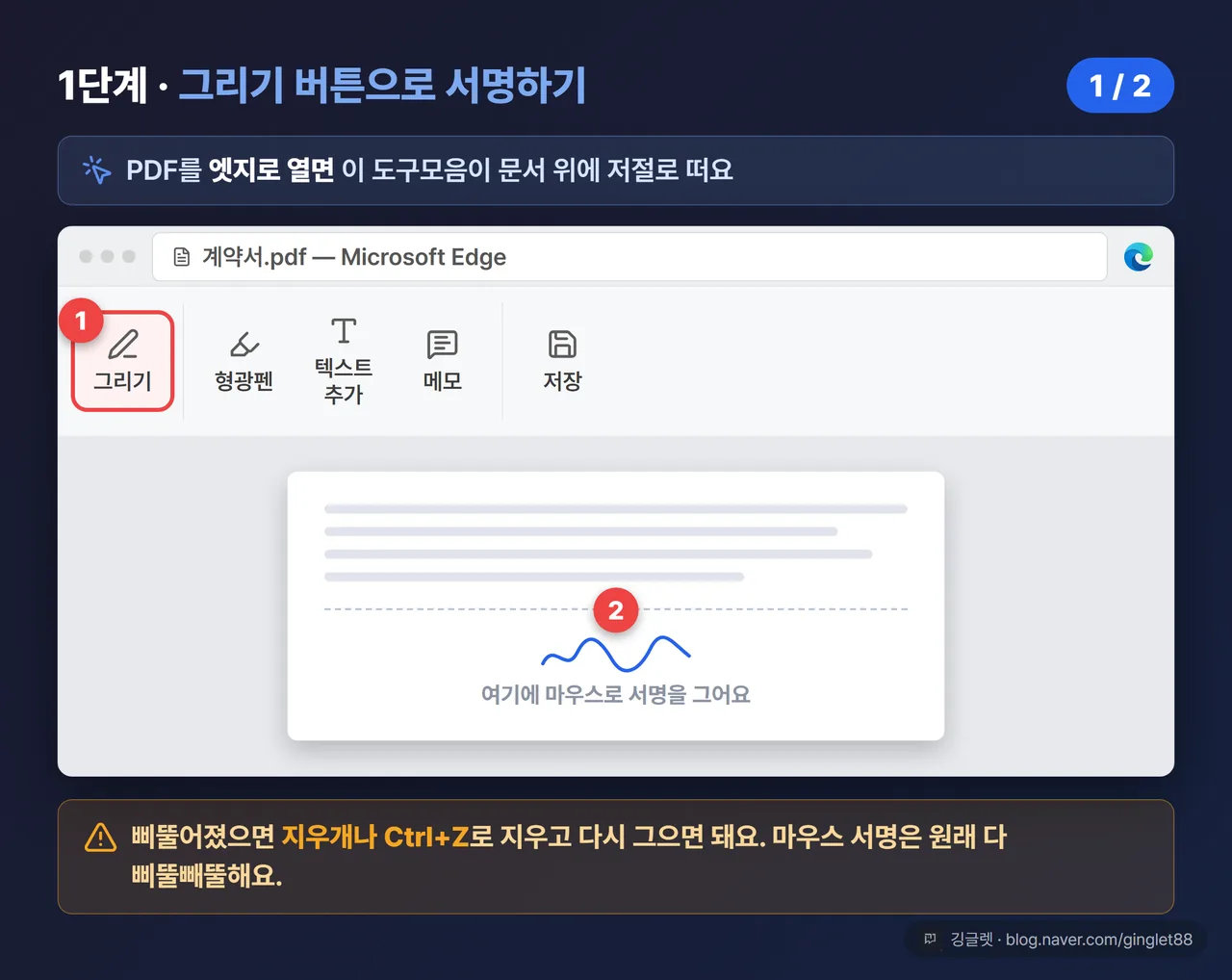
Task: Click the small icon before 깅글렛 credit
Action: [930, 940]
